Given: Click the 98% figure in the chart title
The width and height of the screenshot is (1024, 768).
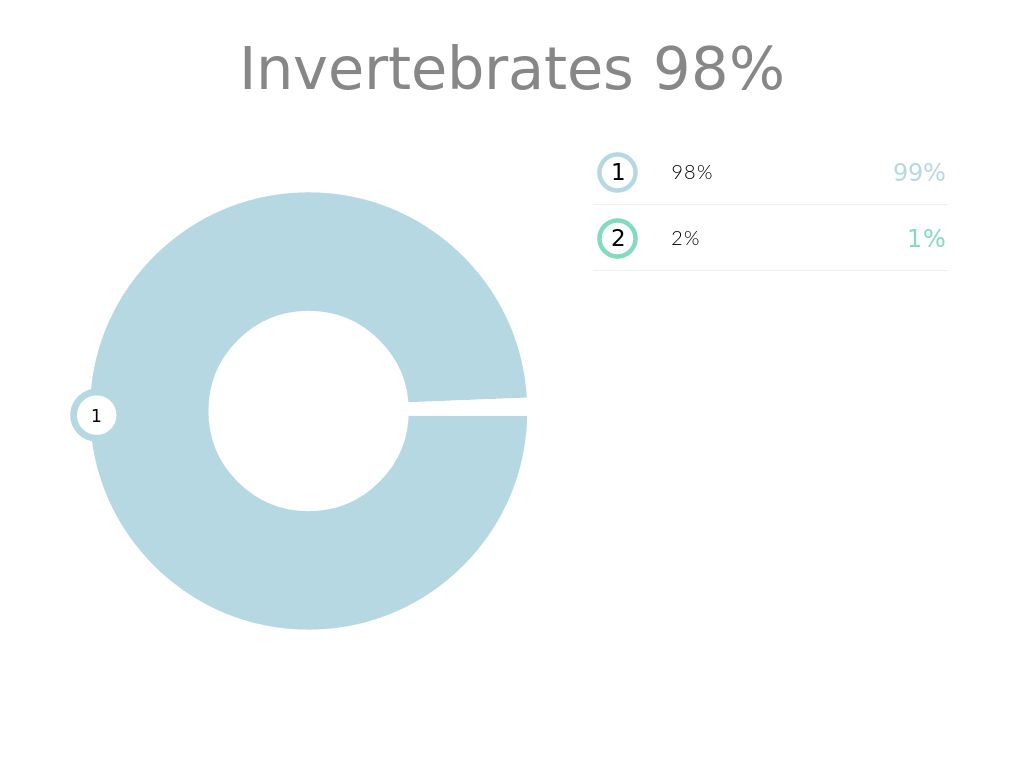Looking at the screenshot, I should (x=718, y=70).
